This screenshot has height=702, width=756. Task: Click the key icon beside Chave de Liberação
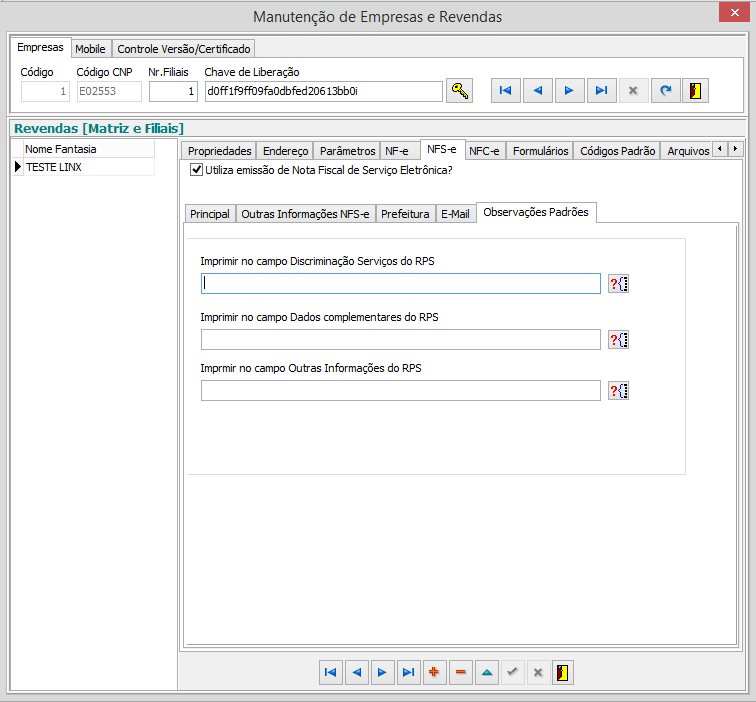(459, 91)
